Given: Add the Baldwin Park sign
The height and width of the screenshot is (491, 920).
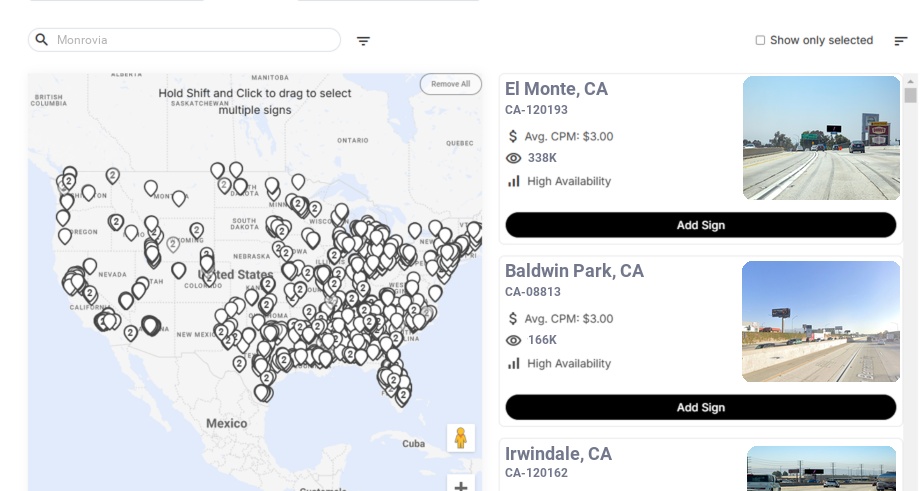Looking at the screenshot, I should [x=700, y=407].
